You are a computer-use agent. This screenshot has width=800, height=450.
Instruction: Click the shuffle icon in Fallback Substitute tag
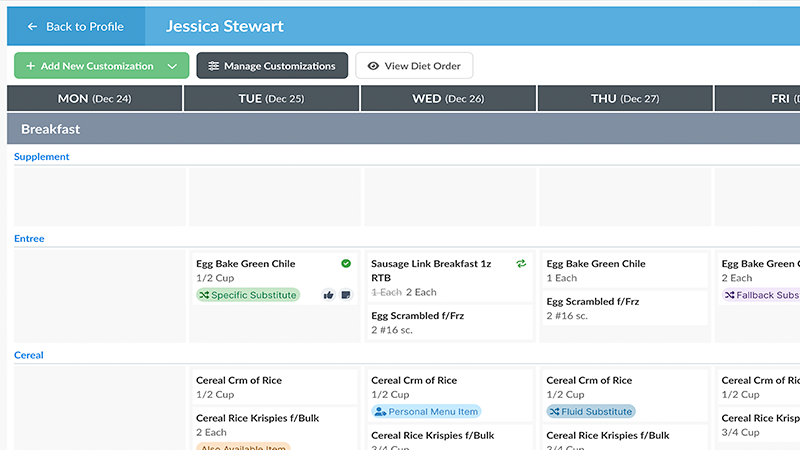tap(731, 295)
